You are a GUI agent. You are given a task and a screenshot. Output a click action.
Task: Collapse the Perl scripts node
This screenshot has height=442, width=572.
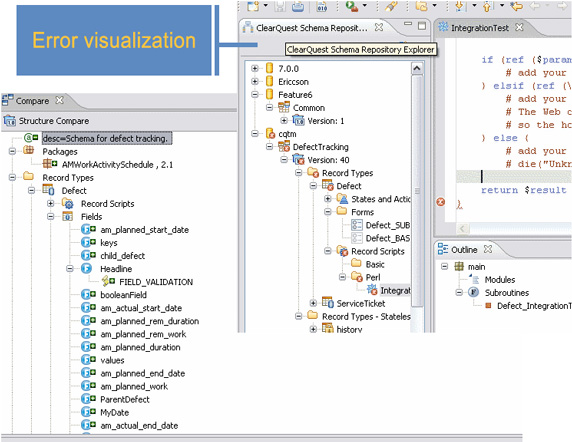[x=342, y=277]
